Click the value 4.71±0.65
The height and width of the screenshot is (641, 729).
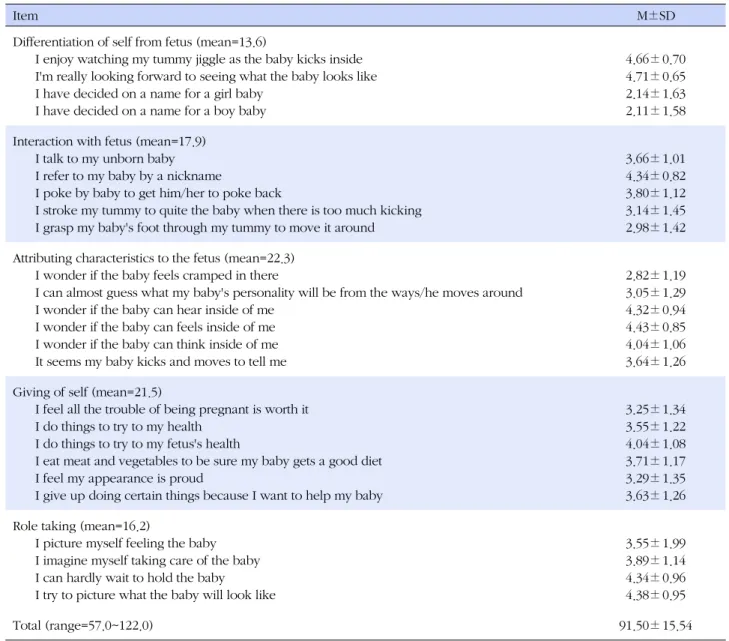coord(656,76)
